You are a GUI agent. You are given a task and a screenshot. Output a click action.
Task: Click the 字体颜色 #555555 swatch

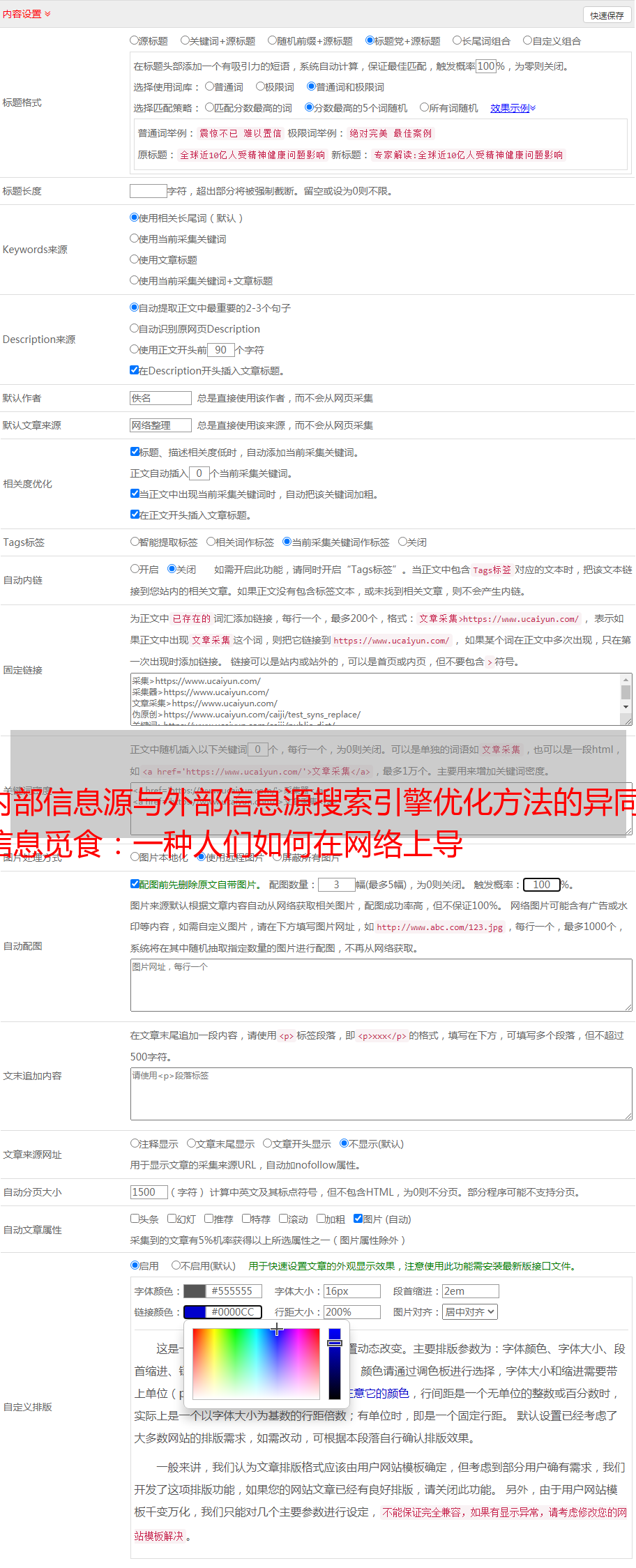pyautogui.click(x=195, y=1291)
